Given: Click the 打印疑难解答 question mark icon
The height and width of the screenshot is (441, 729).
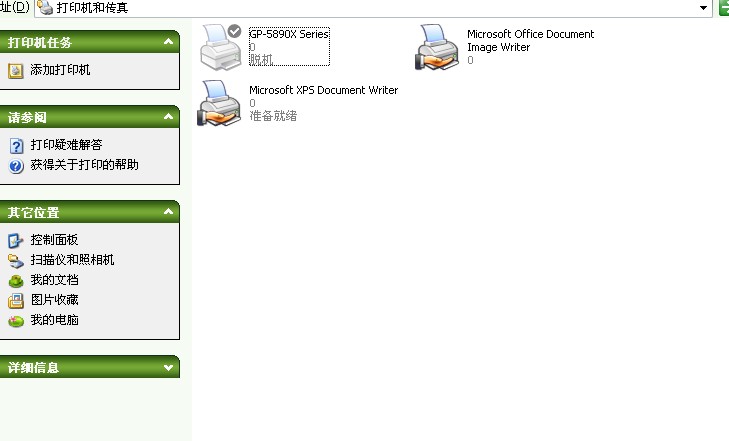Looking at the screenshot, I should [x=16, y=146].
